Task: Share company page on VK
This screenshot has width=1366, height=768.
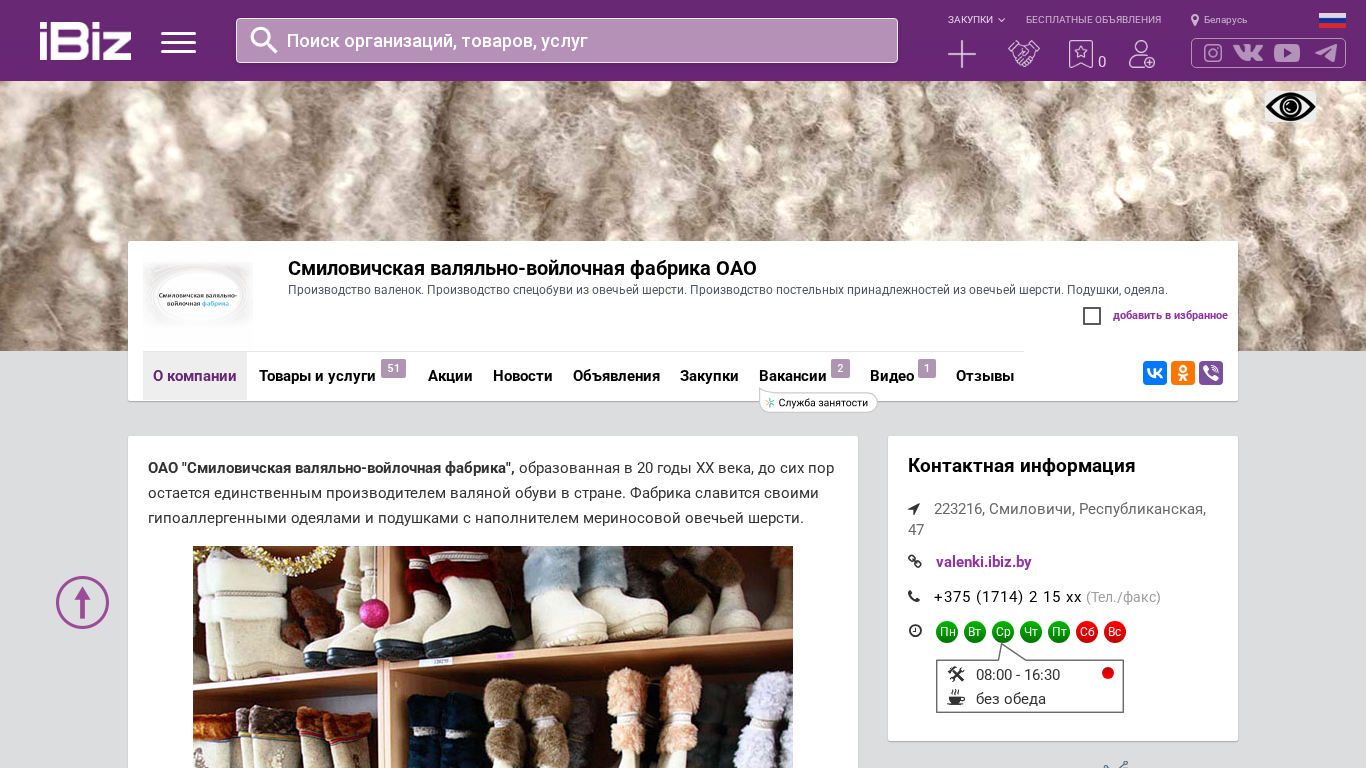Action: coord(1155,373)
